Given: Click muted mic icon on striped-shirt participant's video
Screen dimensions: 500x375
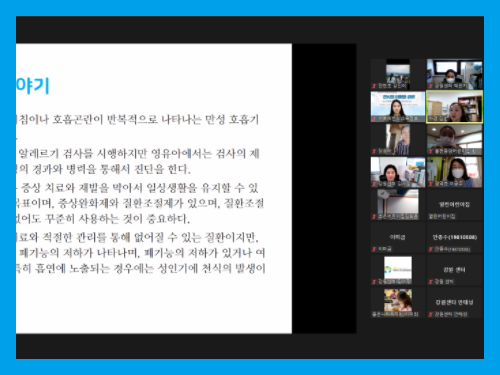Looking at the screenshot, I should [374, 151].
